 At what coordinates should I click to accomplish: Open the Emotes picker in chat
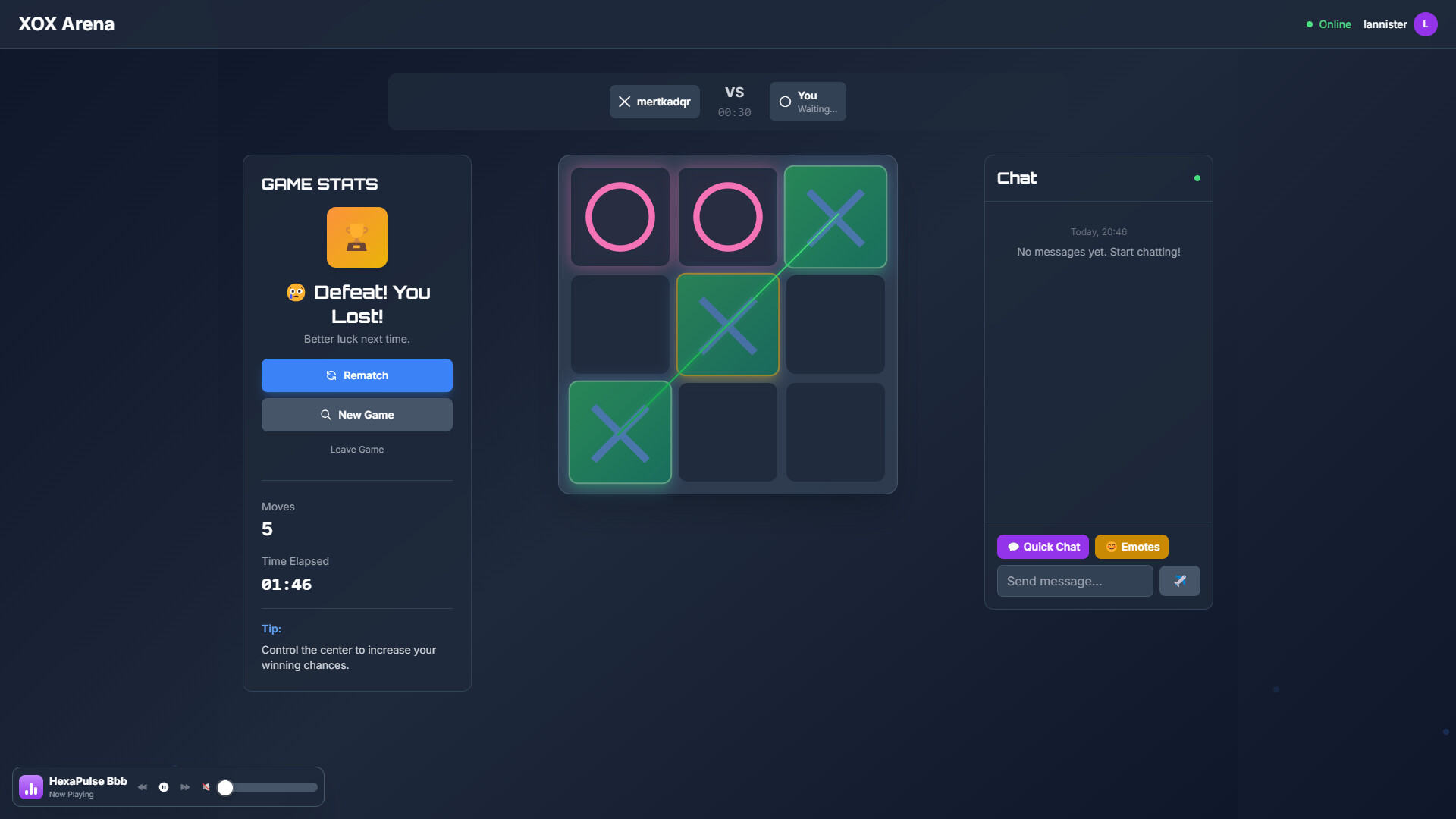pos(1131,547)
